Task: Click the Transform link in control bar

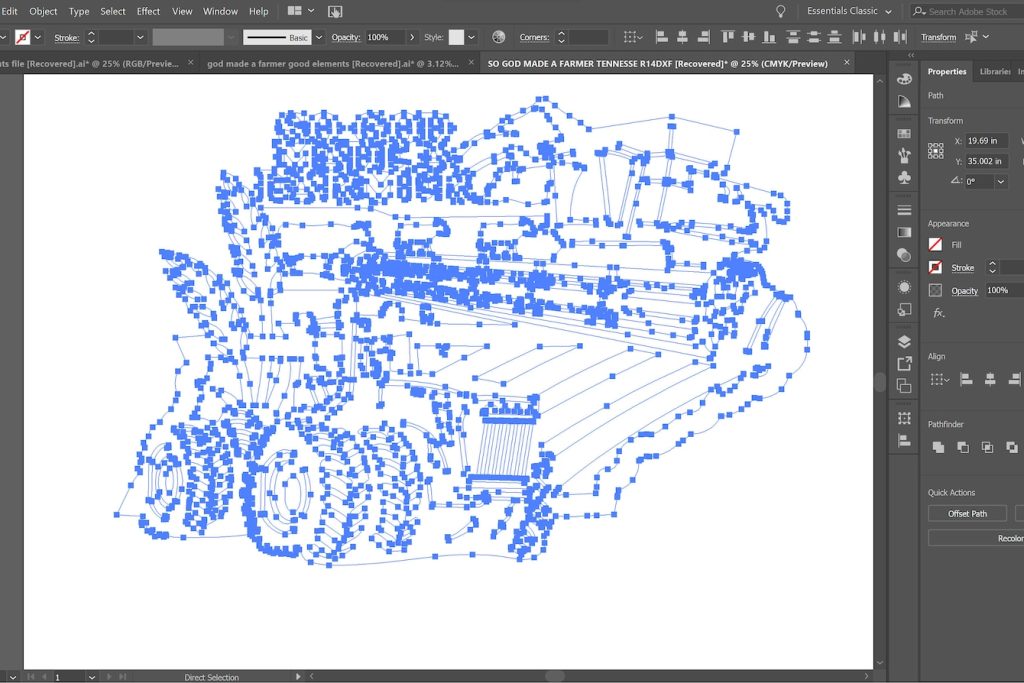Action: coord(938,37)
